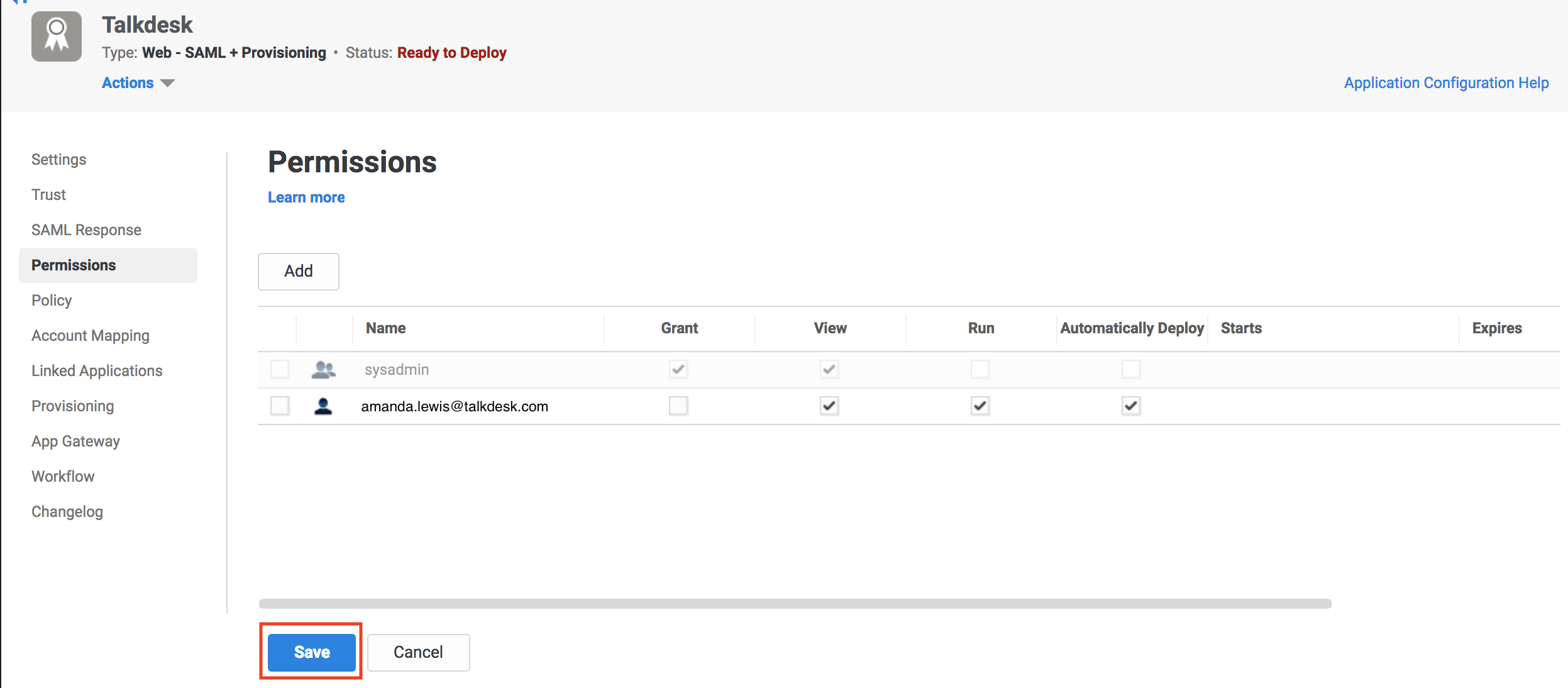The width and height of the screenshot is (1568, 688).
Task: Click the Name column header
Action: pyautogui.click(x=386, y=328)
